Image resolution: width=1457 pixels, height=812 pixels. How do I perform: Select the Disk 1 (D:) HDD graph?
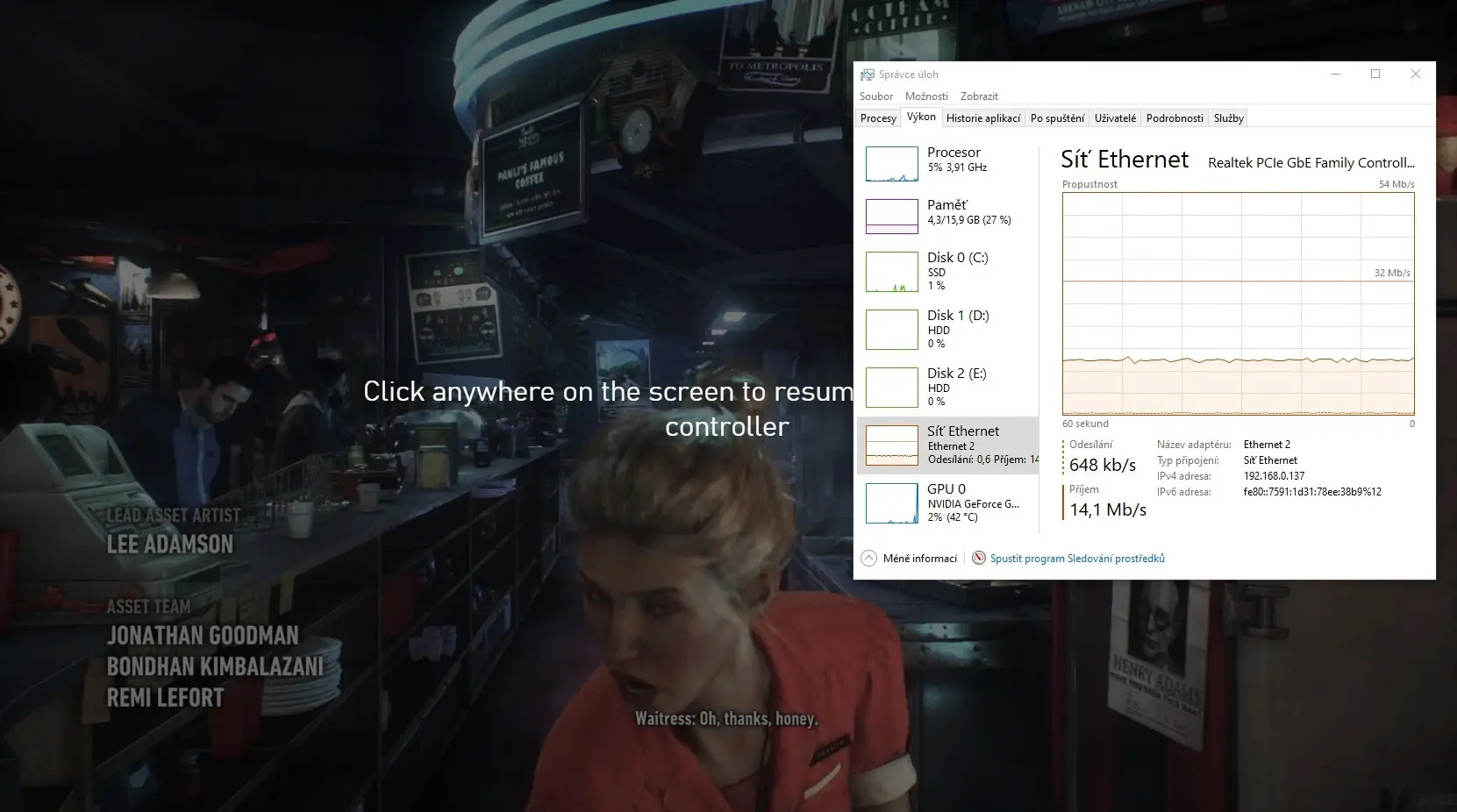click(892, 330)
